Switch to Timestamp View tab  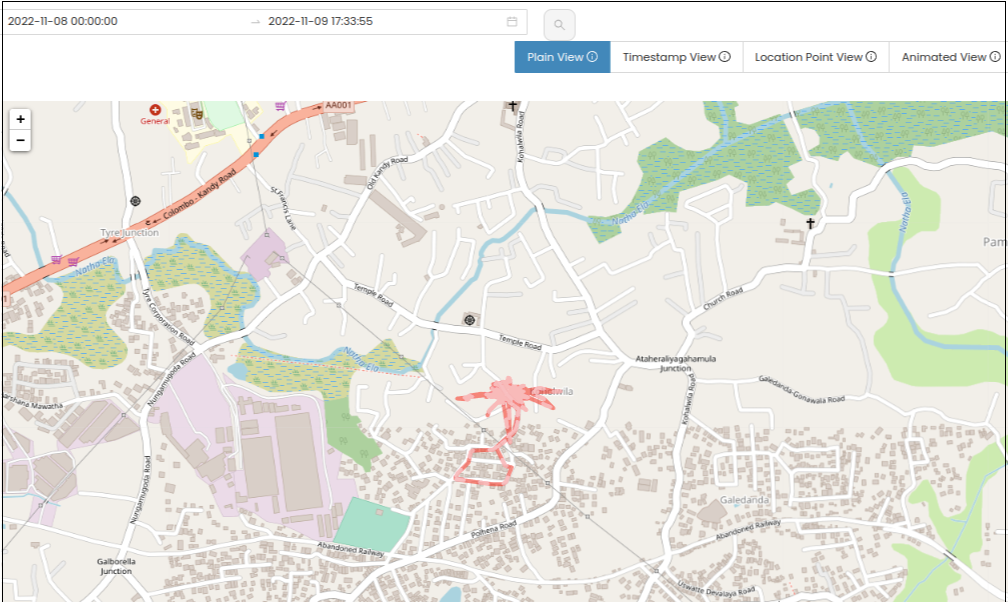pyautogui.click(x=676, y=57)
